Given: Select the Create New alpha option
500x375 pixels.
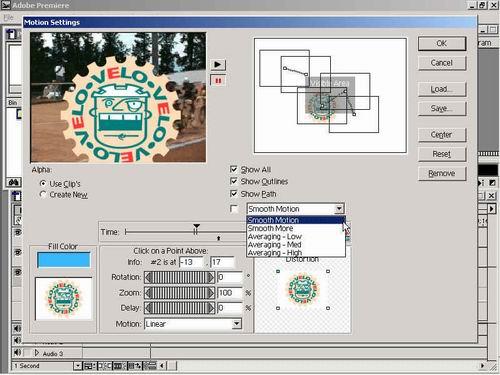Looking at the screenshot, I should pos(43,194).
